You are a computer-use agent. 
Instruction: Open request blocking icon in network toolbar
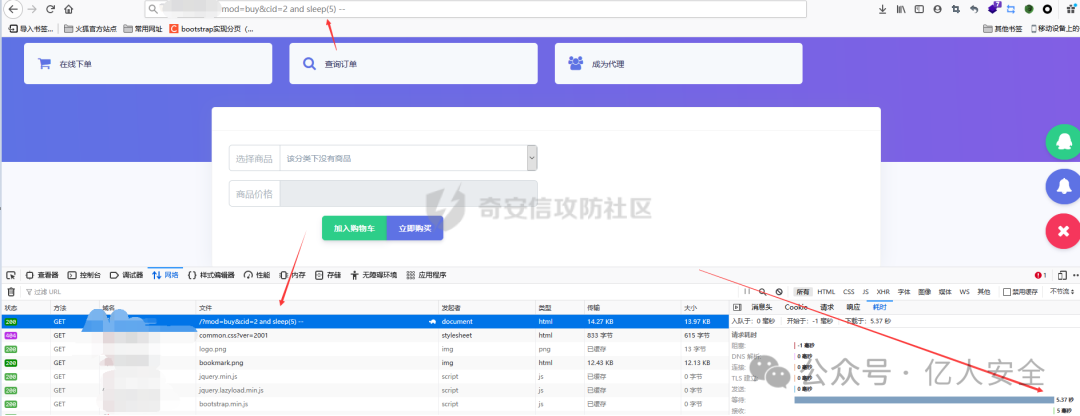coord(779,292)
